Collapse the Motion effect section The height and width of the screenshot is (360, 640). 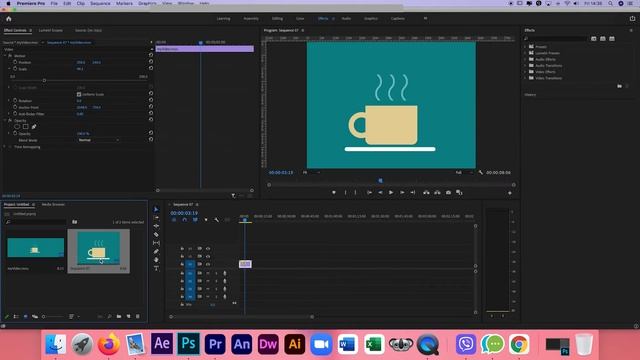pyautogui.click(x=5, y=56)
